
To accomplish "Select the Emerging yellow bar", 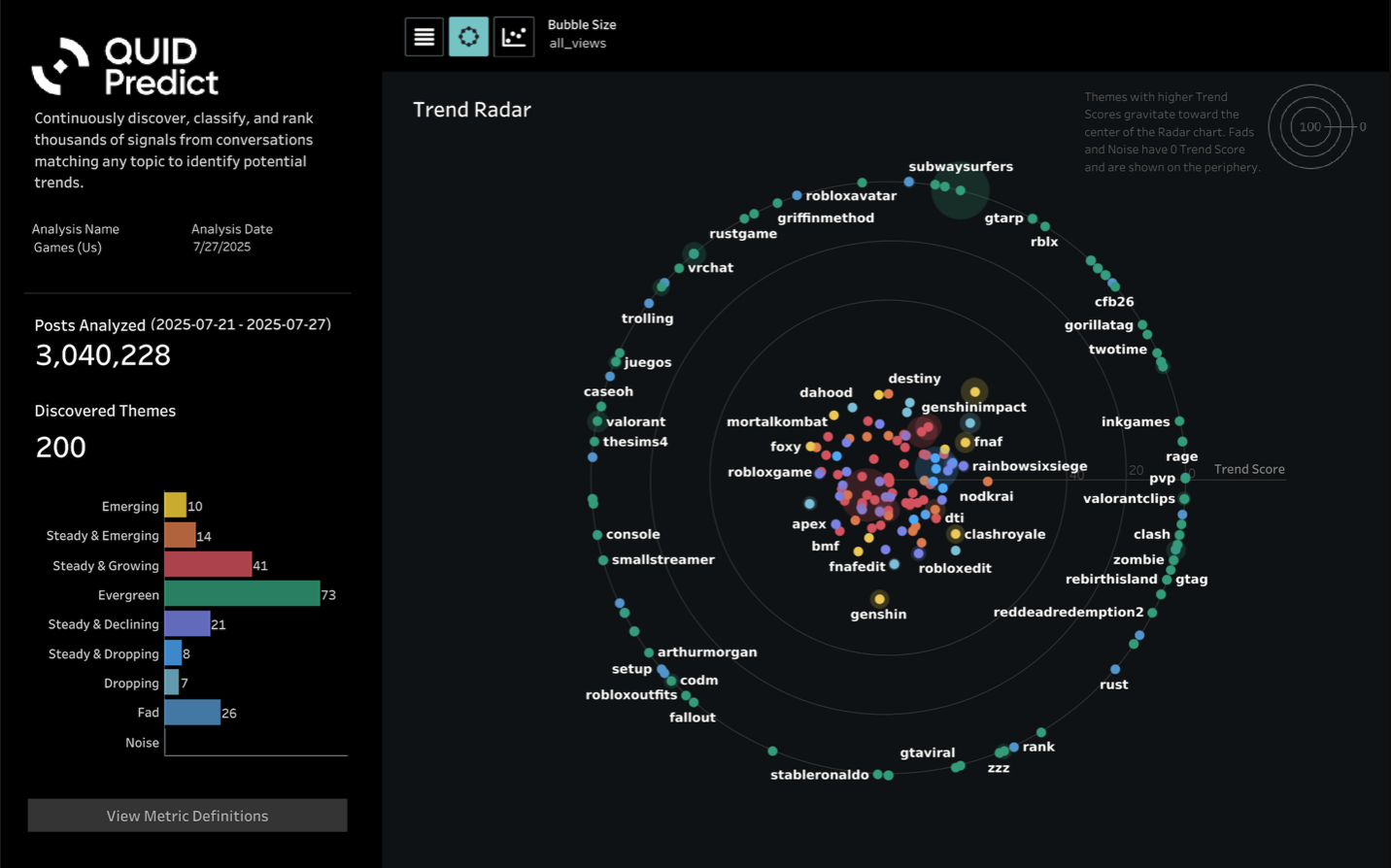I will (175, 505).
